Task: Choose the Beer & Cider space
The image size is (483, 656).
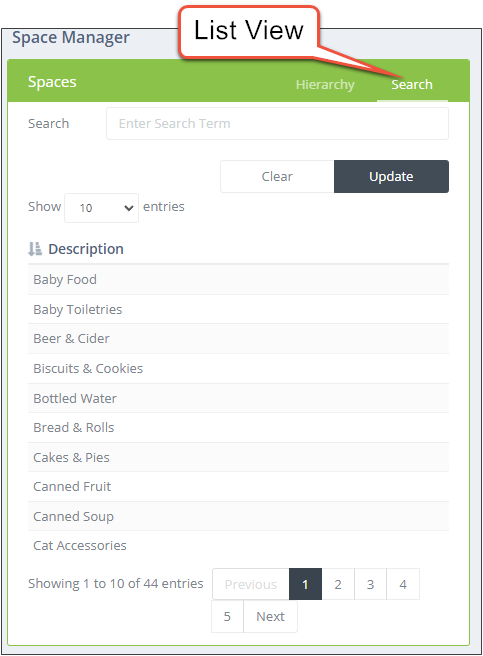Action: 238,338
